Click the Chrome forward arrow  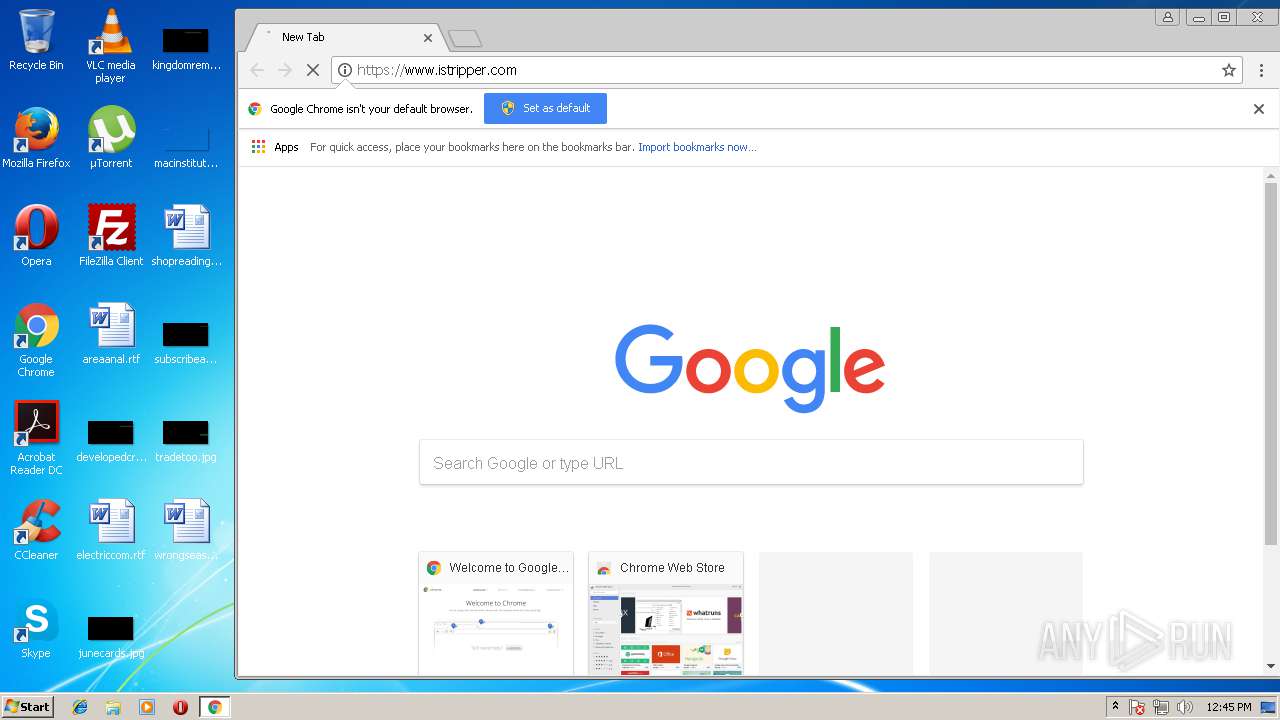(285, 70)
